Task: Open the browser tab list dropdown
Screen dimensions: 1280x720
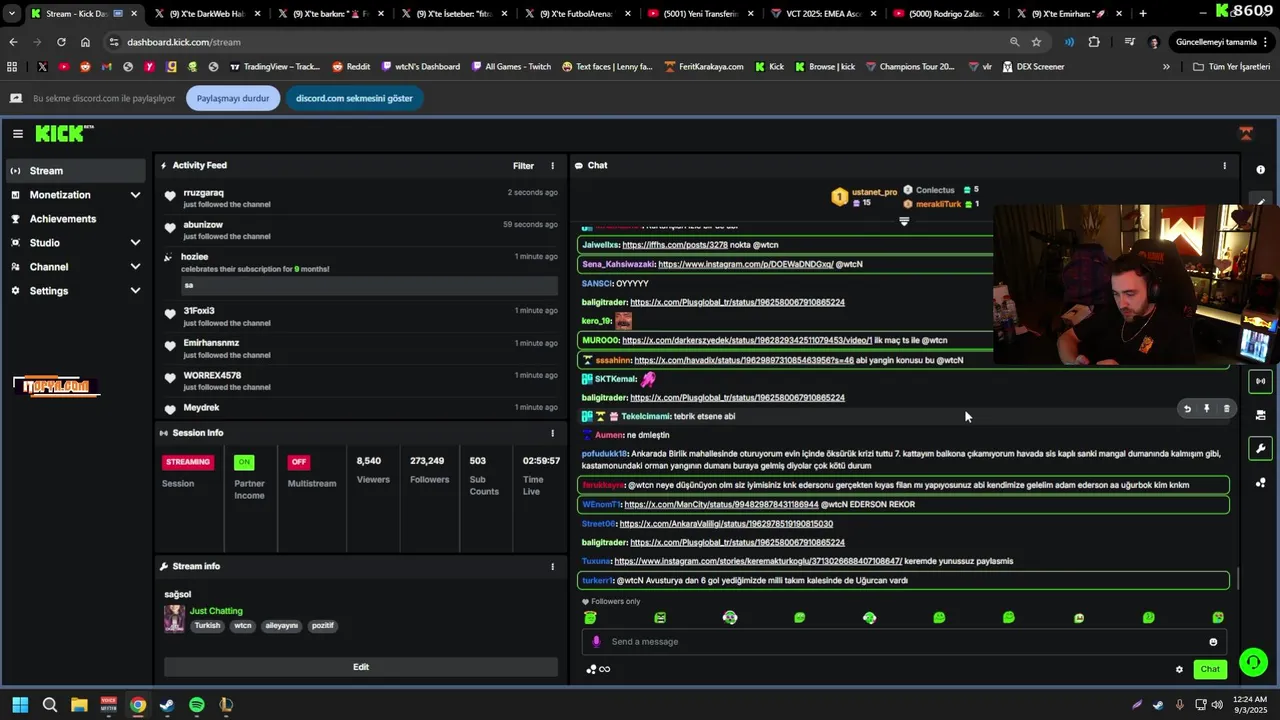Action: [x=11, y=14]
